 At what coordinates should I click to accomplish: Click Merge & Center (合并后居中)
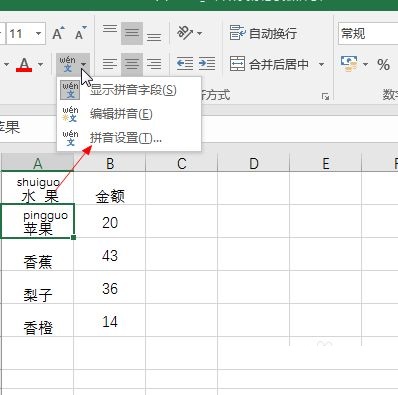[269, 64]
